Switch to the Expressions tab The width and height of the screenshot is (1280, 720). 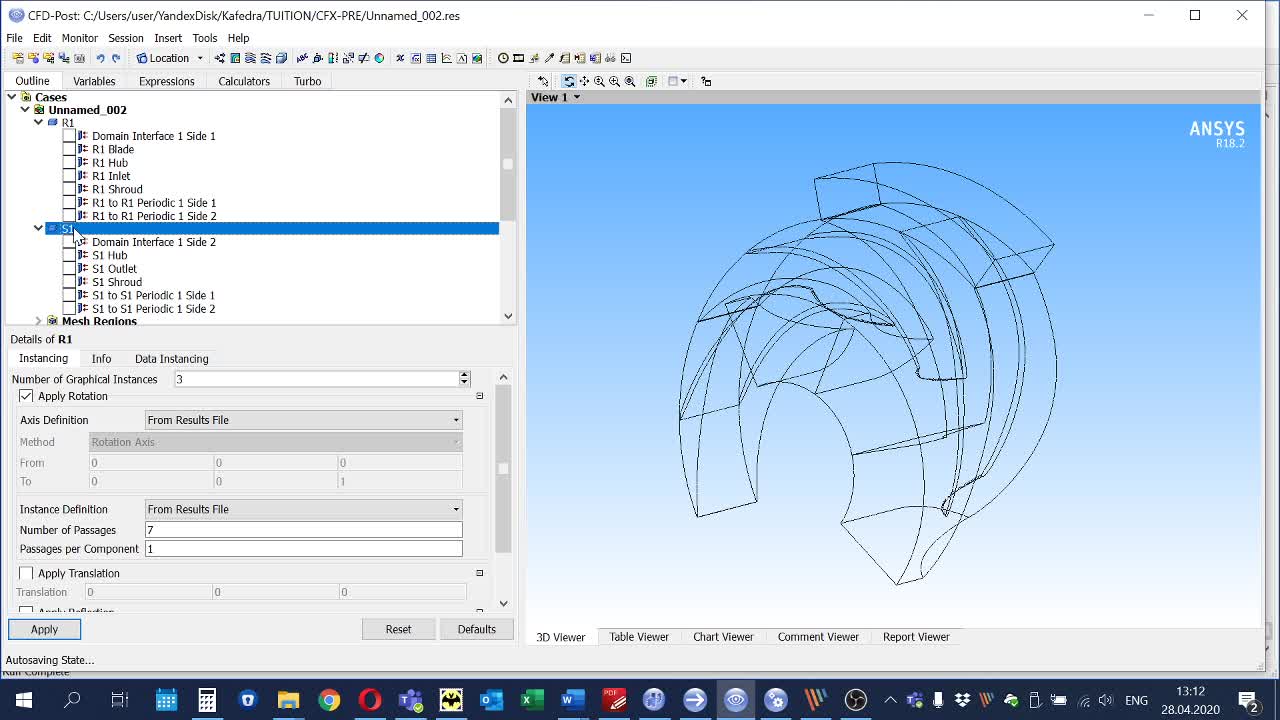166,81
